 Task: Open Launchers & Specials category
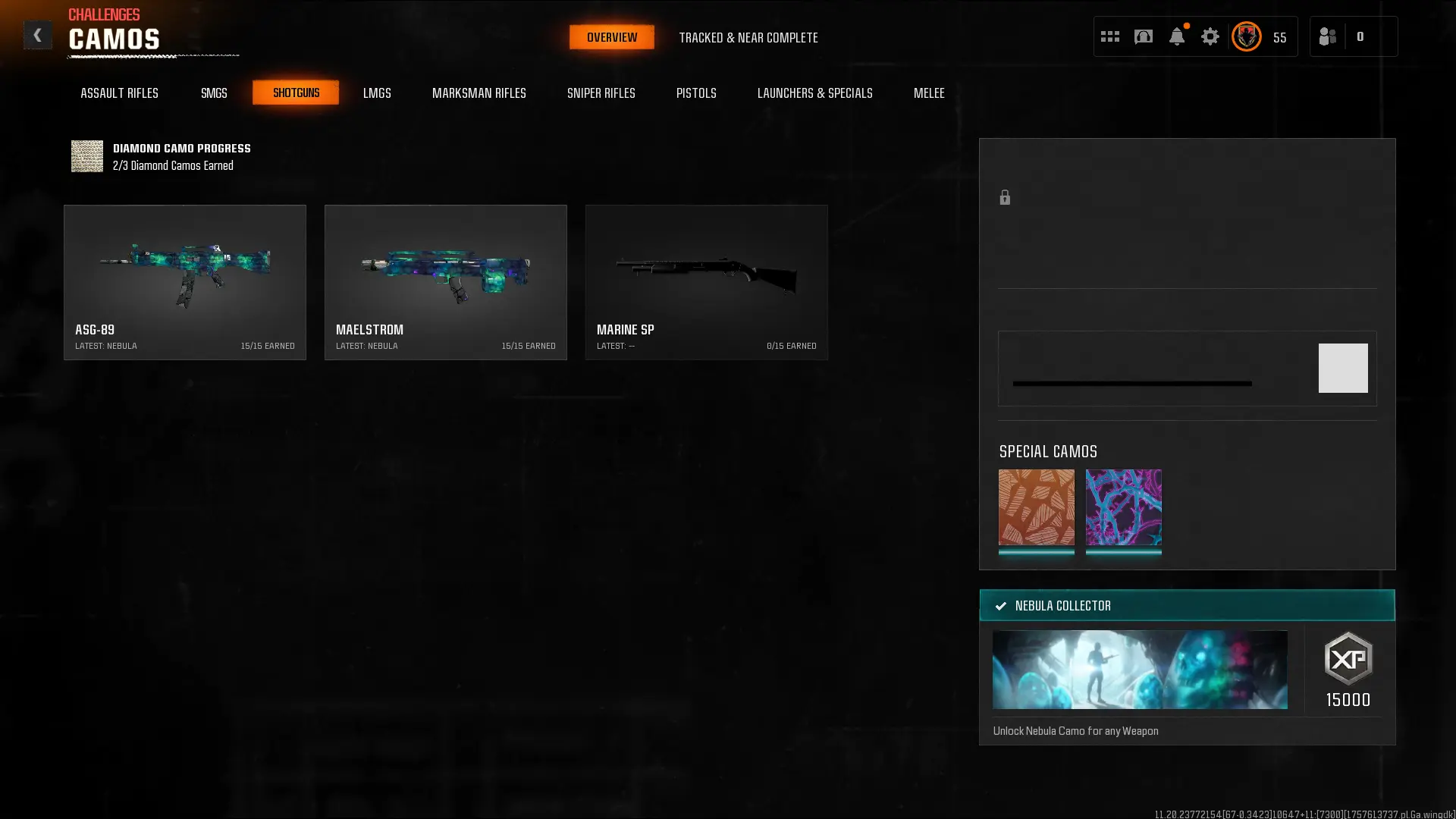coord(814,93)
